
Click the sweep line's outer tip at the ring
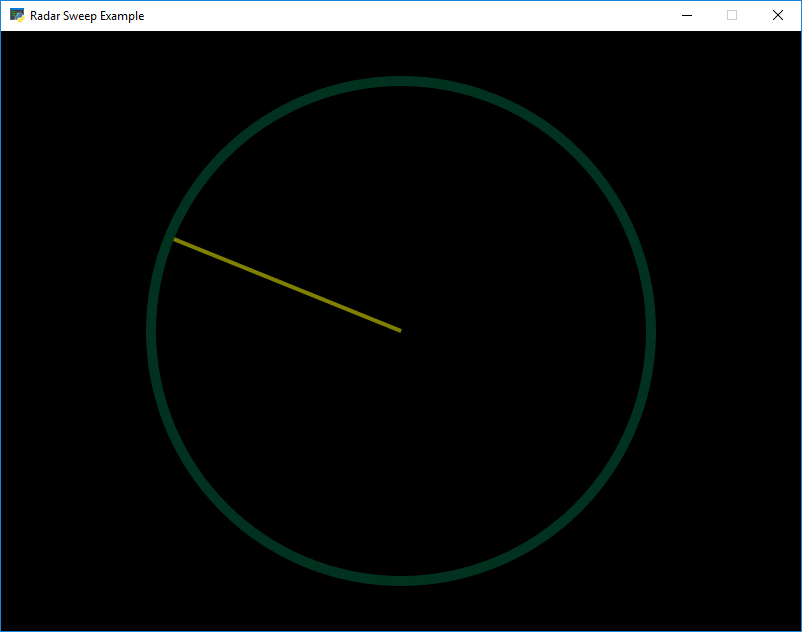(x=176, y=240)
